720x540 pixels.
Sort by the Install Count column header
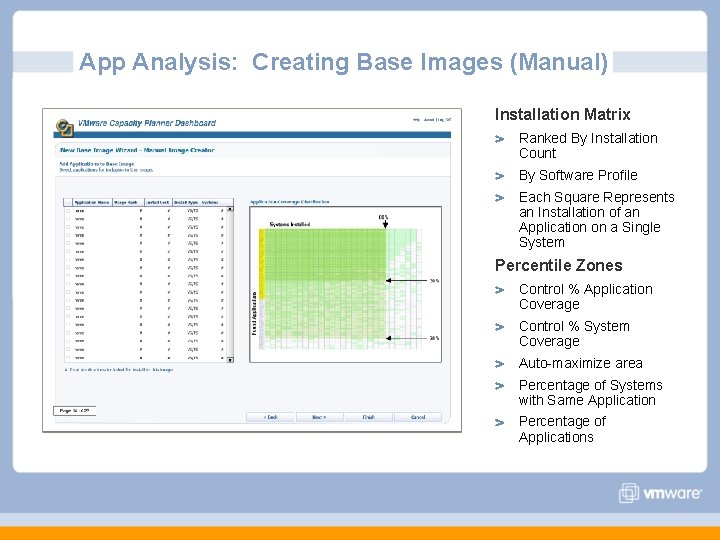pyautogui.click(x=158, y=202)
